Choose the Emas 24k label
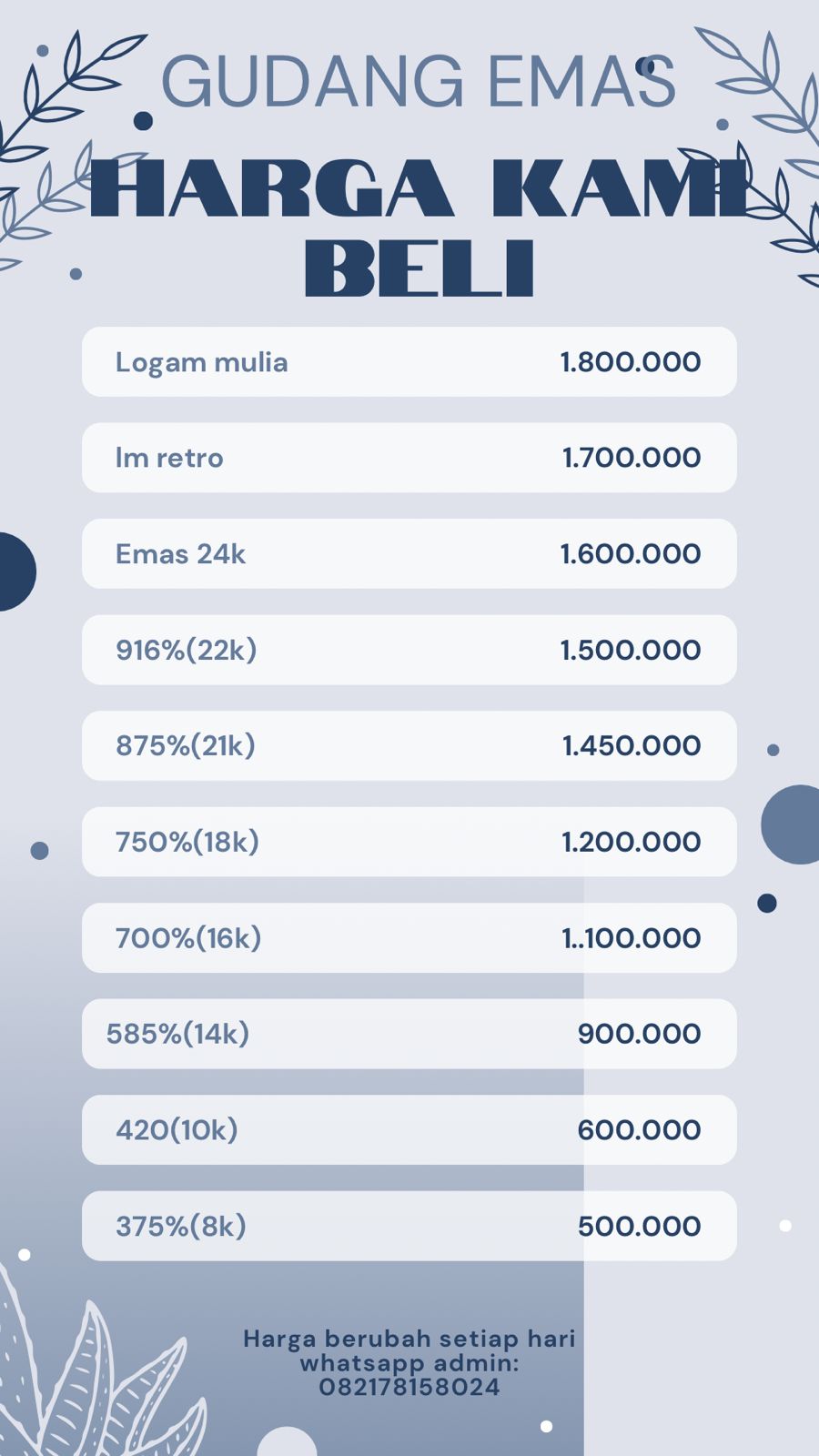This screenshot has height=1456, width=819. 180,554
